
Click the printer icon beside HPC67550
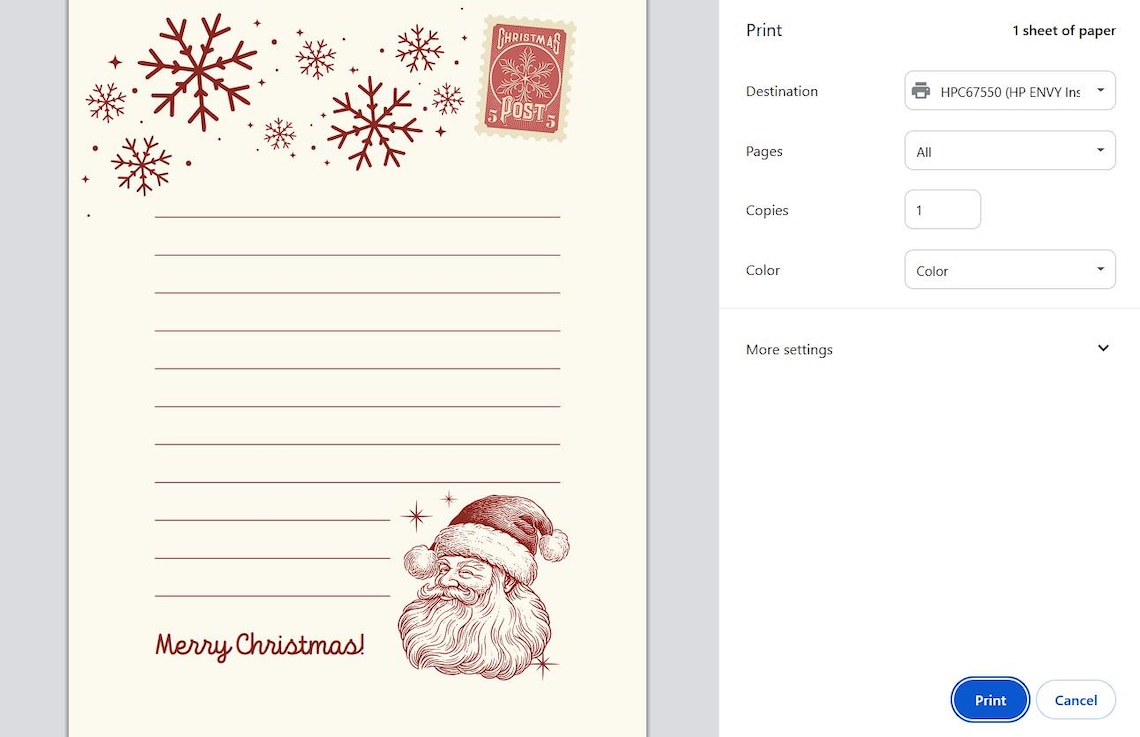920,90
